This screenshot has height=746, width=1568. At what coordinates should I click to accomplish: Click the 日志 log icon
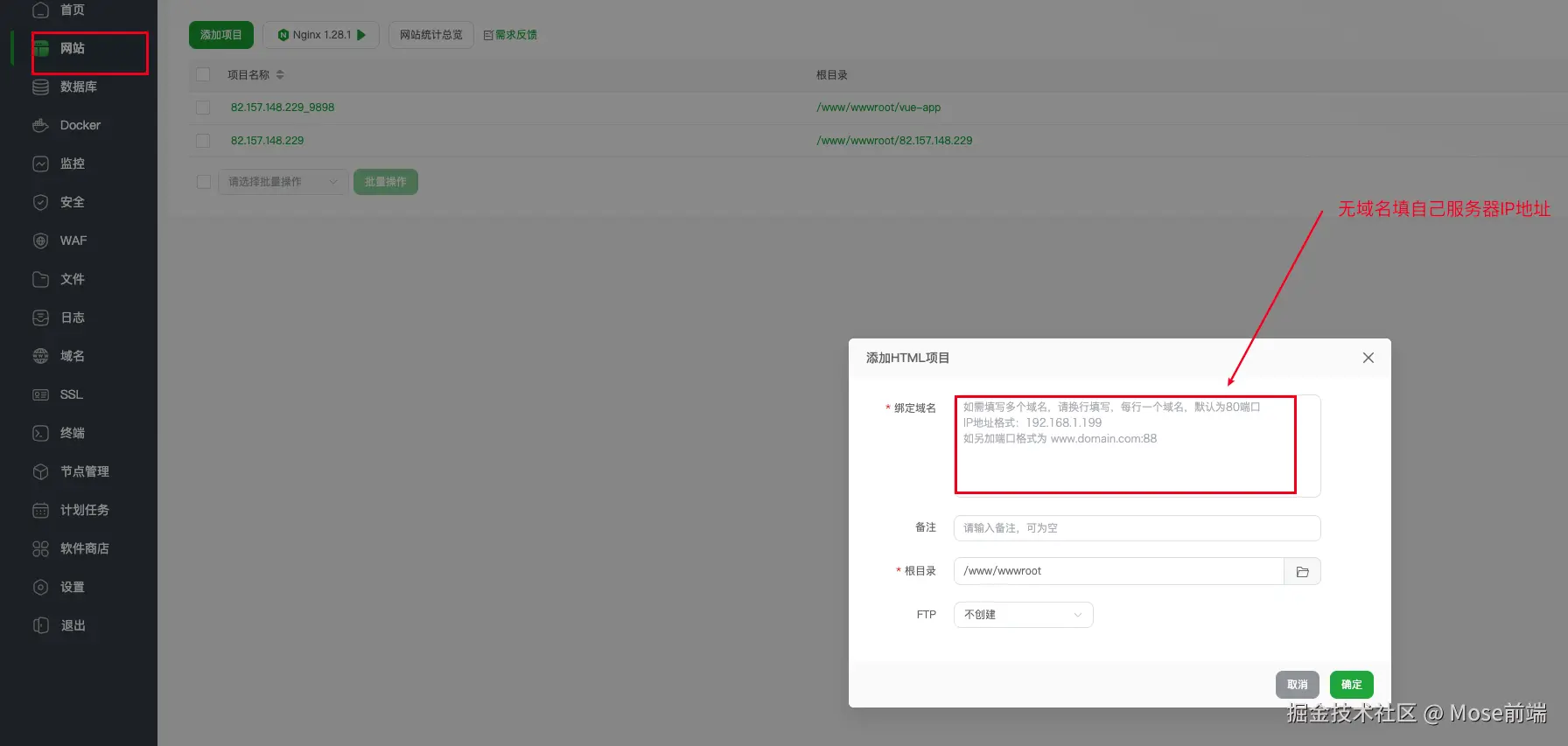[x=40, y=317]
